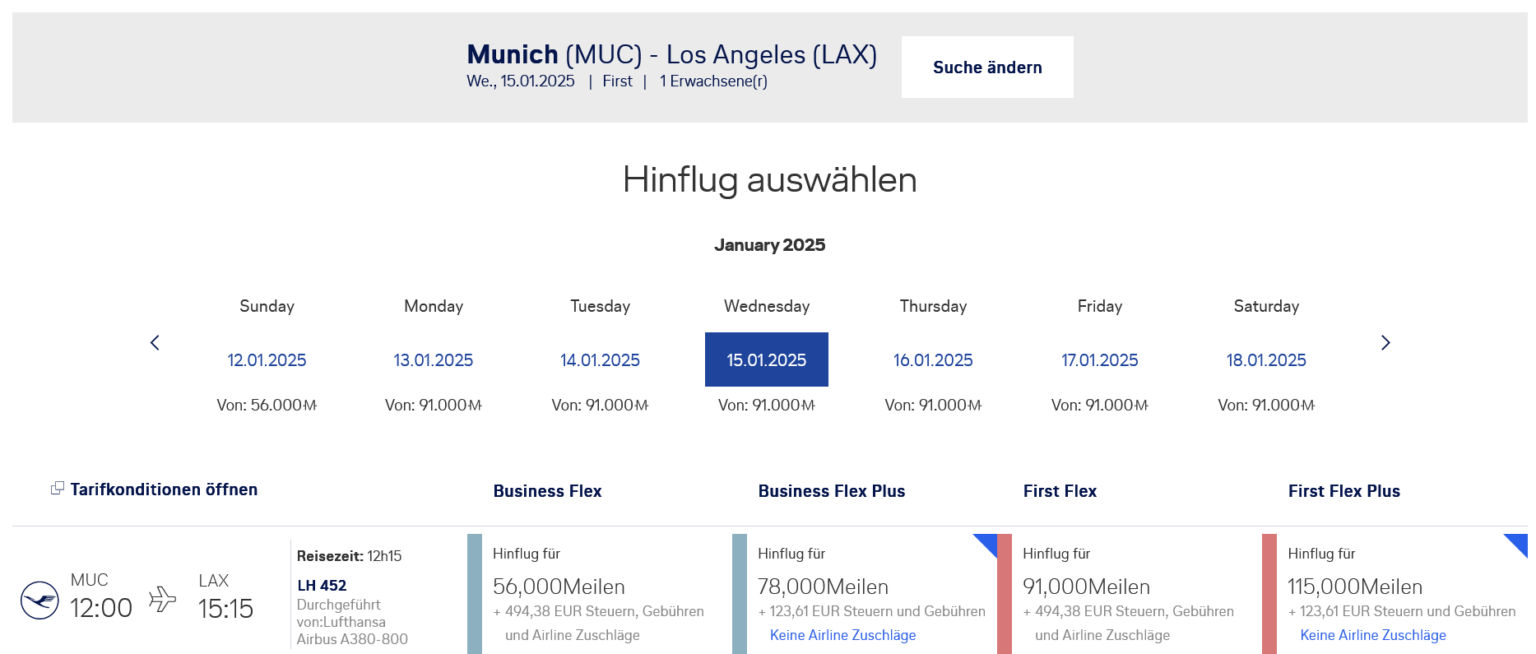Click blue corner marker on Business Flex Plus
Image resolution: width=1536 pixels, height=654 pixels.
(986, 543)
